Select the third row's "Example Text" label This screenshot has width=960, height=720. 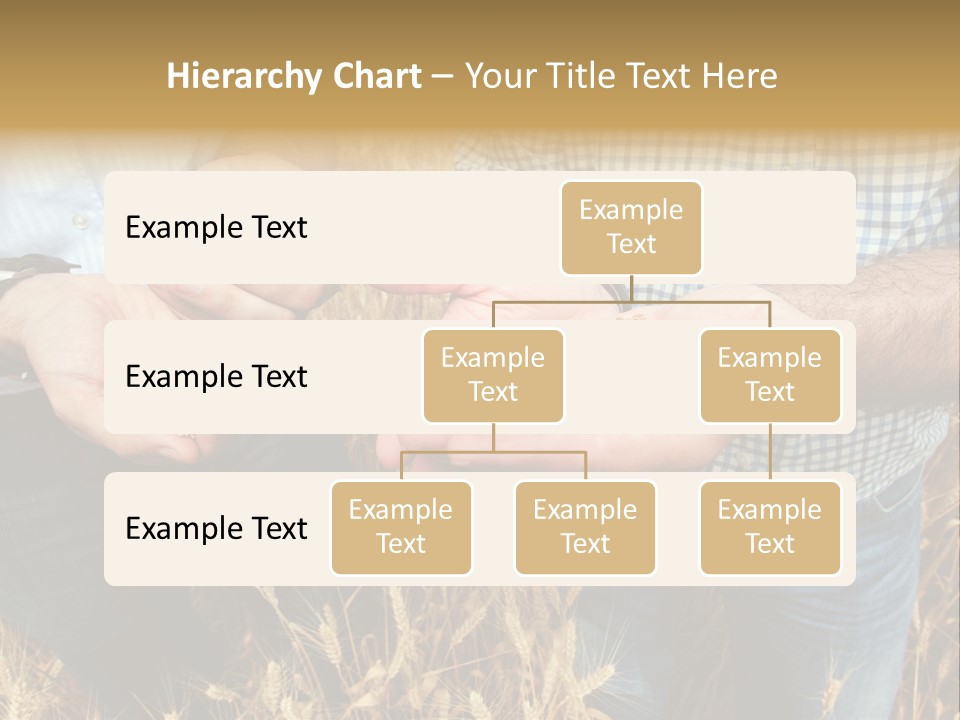pos(216,528)
